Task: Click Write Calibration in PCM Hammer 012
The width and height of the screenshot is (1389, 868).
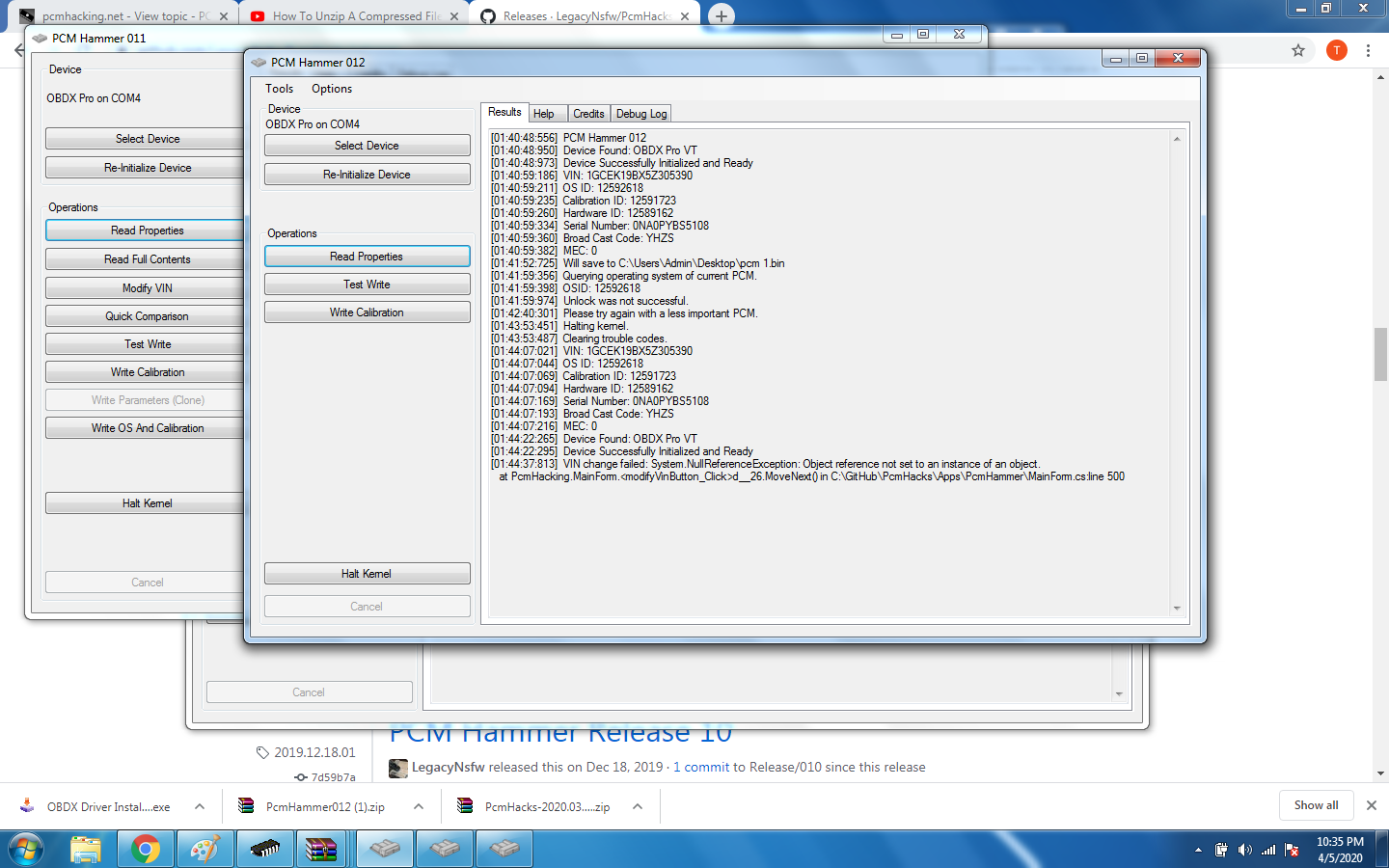Action: [367, 312]
